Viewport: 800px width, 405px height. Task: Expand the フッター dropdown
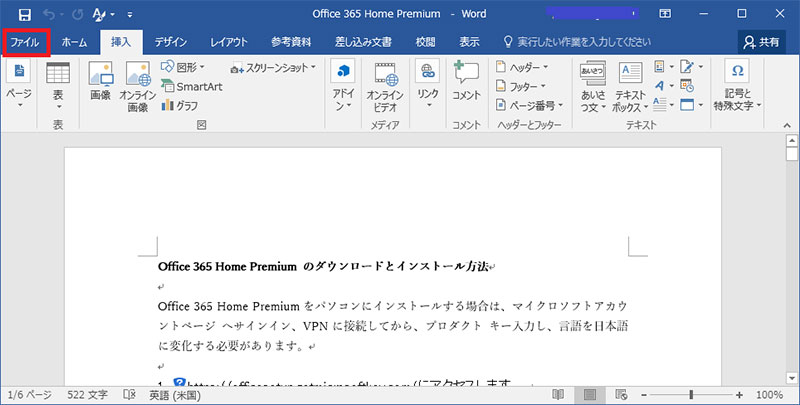(x=521, y=86)
